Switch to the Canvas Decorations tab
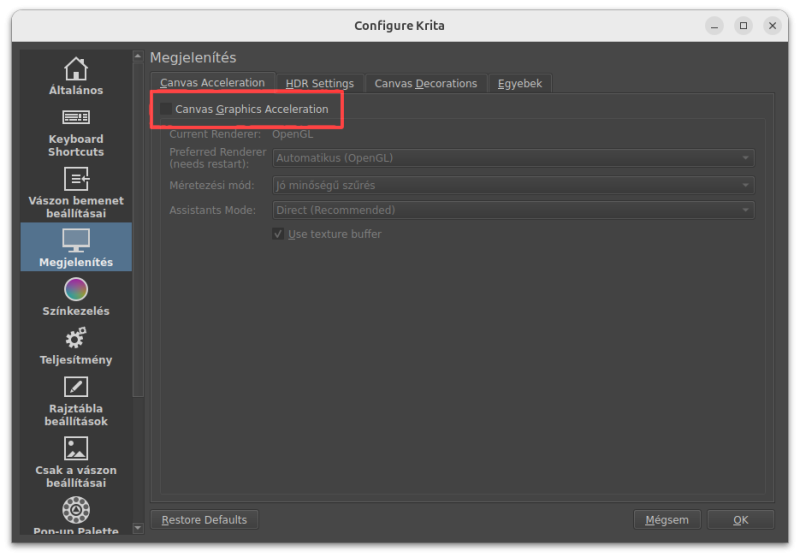 click(426, 84)
